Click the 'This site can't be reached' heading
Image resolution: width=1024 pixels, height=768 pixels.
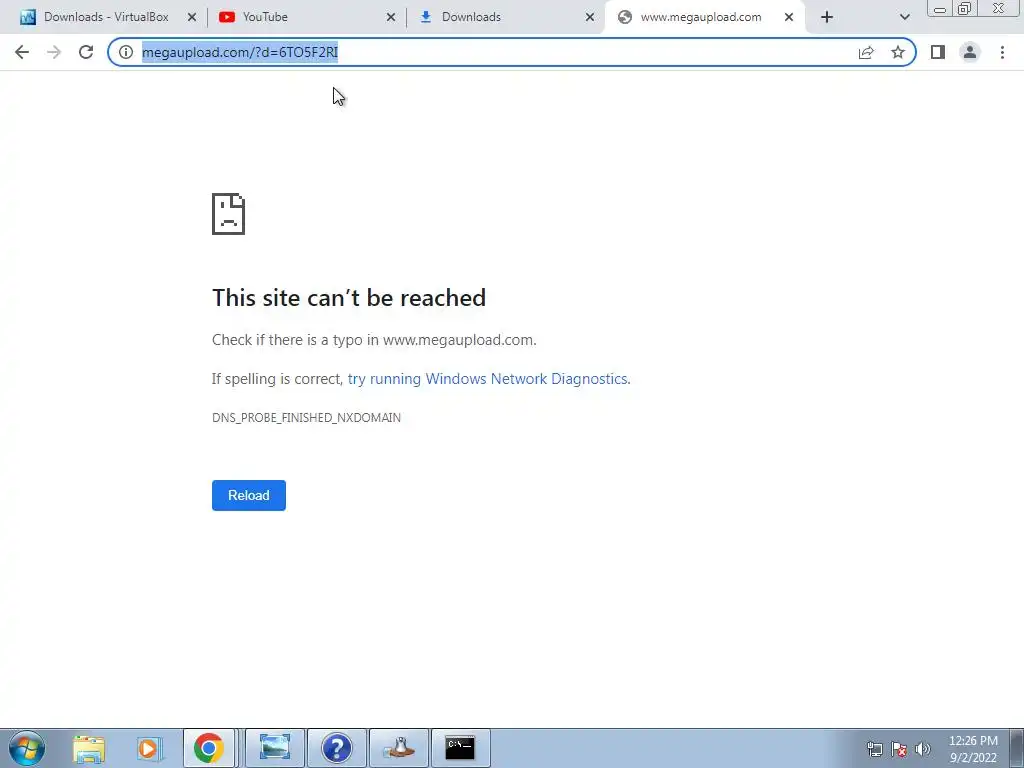pos(349,298)
